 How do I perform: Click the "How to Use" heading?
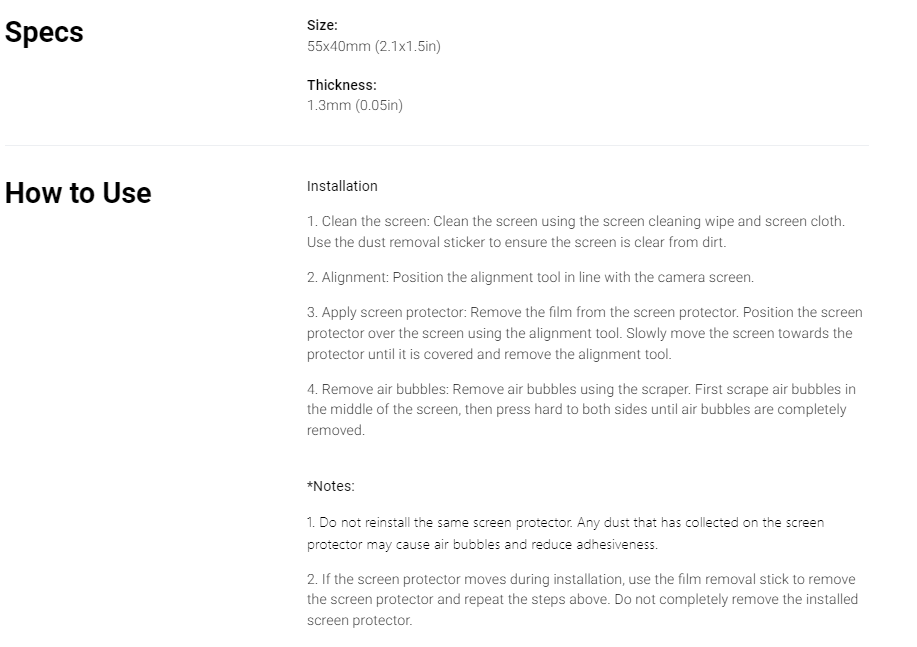[78, 193]
